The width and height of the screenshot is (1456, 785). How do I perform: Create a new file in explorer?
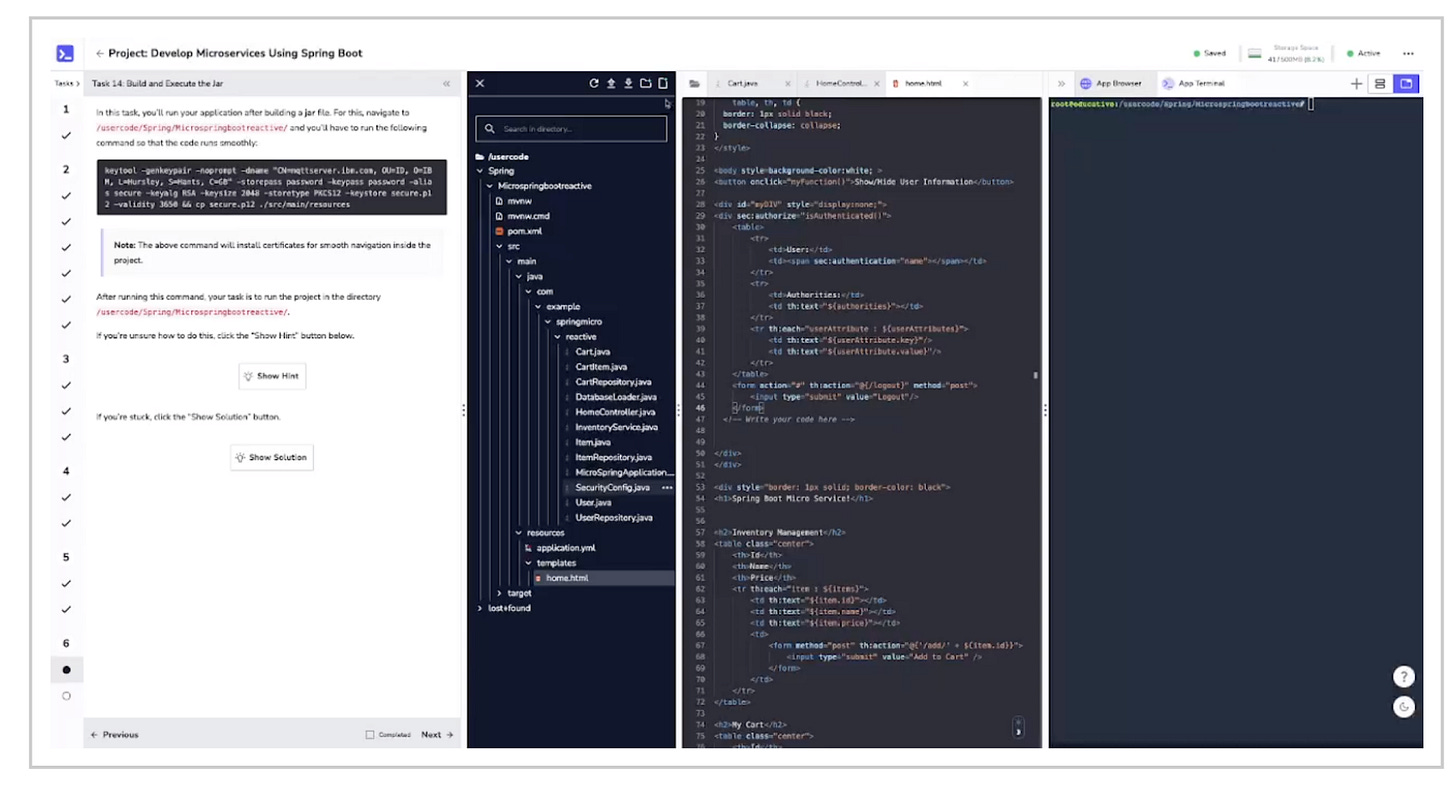(x=662, y=83)
